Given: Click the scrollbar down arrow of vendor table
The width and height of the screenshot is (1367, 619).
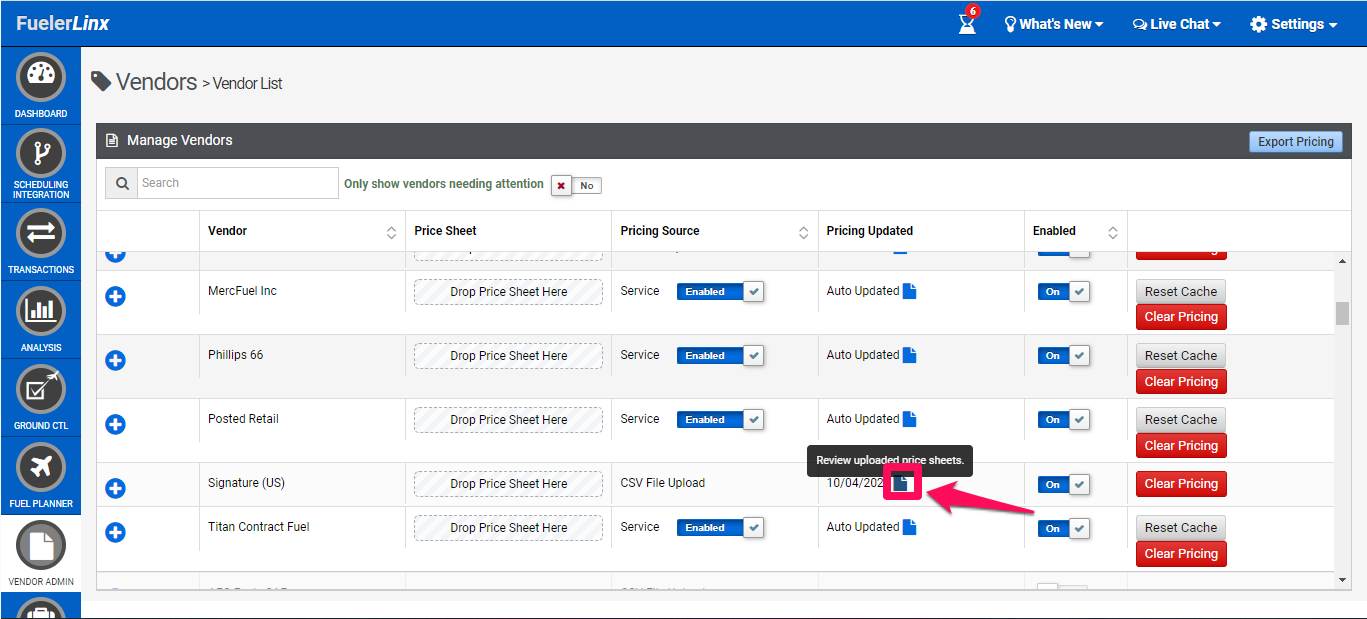Looking at the screenshot, I should click(1342, 580).
